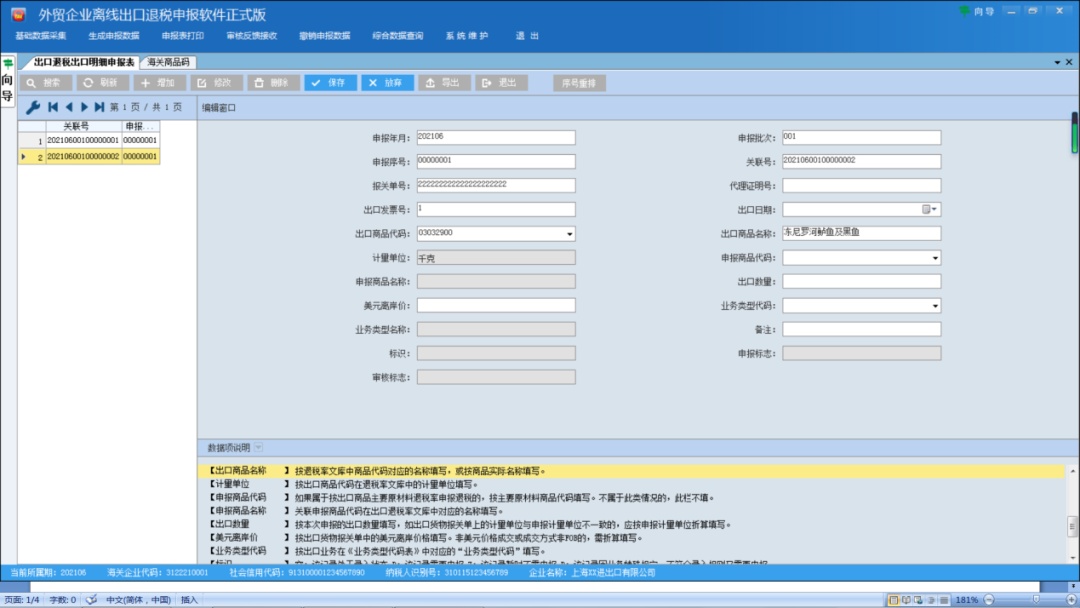Expand the 业务类型代码 dropdown

coord(935,306)
